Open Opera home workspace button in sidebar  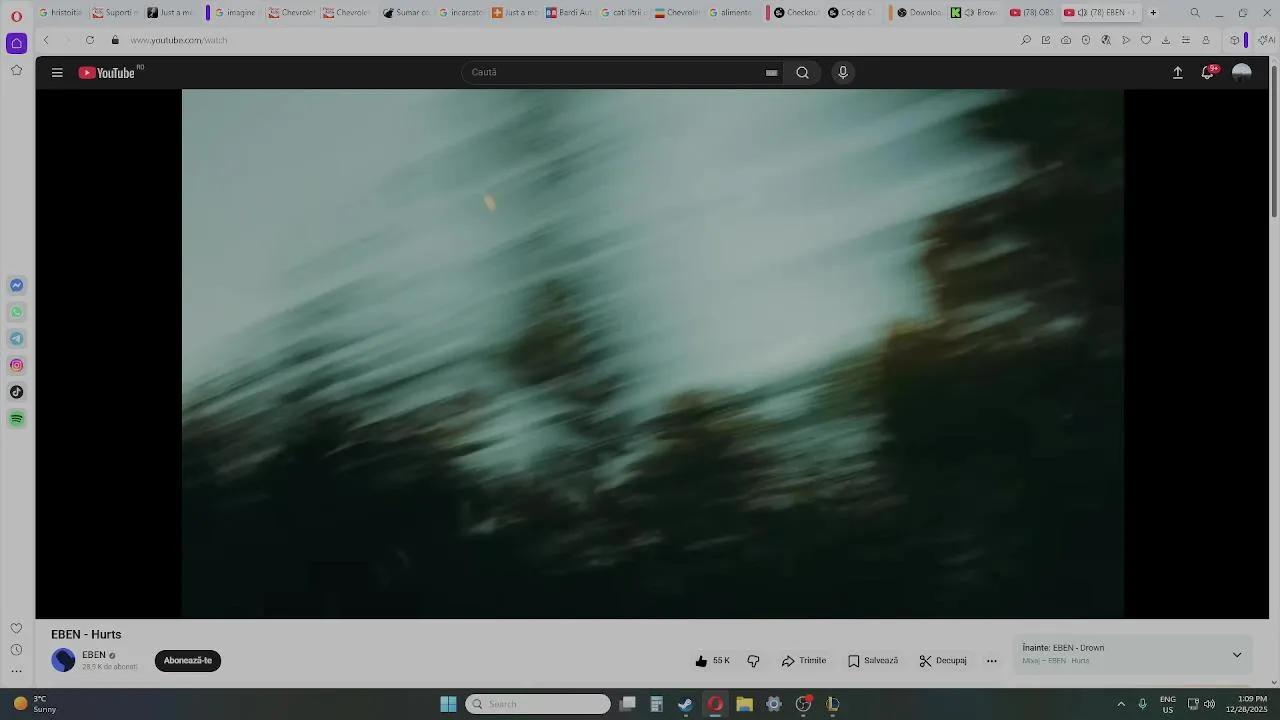tap(16, 43)
